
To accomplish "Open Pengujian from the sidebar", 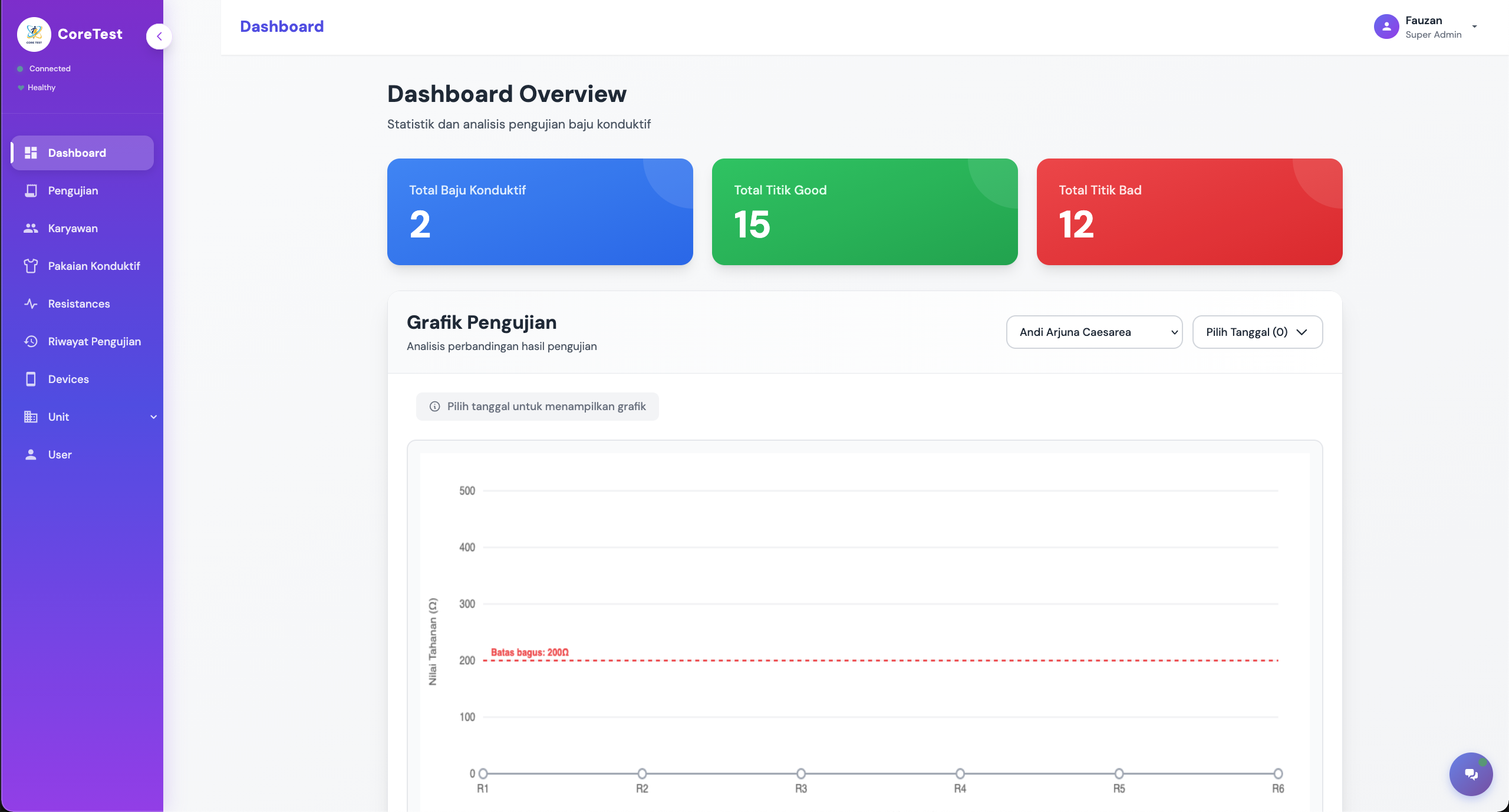I will pos(32,190).
